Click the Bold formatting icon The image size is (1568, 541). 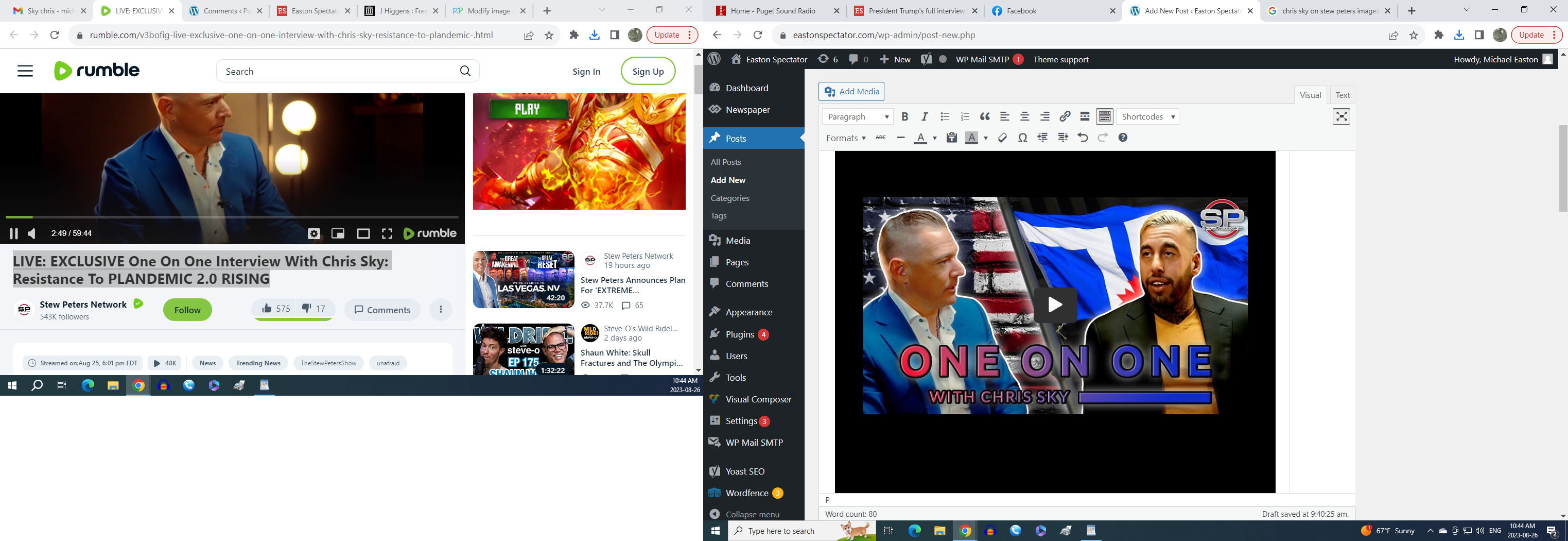(x=904, y=117)
